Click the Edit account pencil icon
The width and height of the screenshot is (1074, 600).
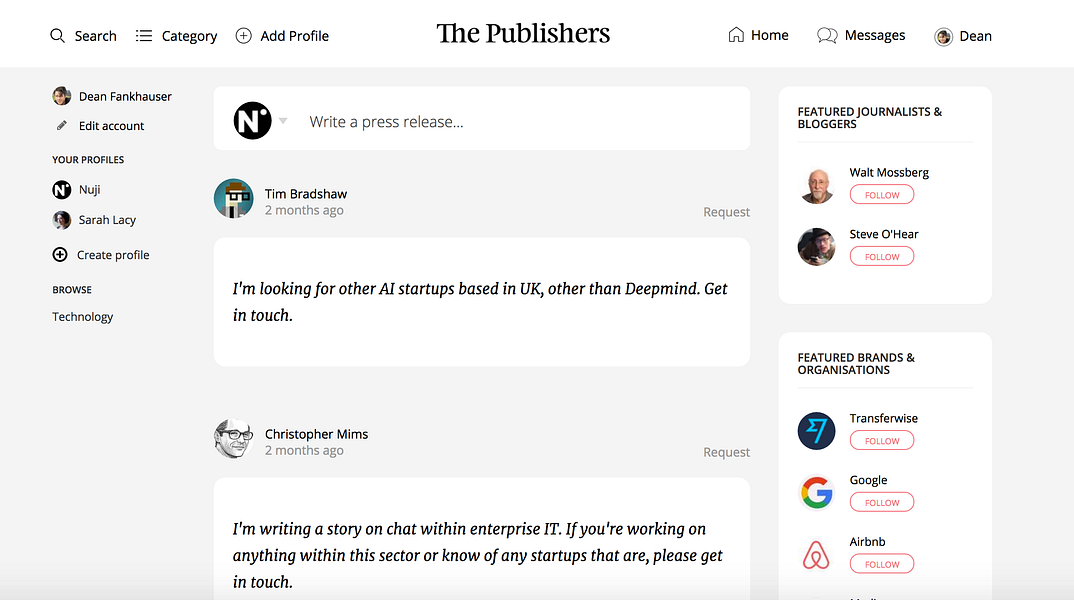tap(62, 125)
